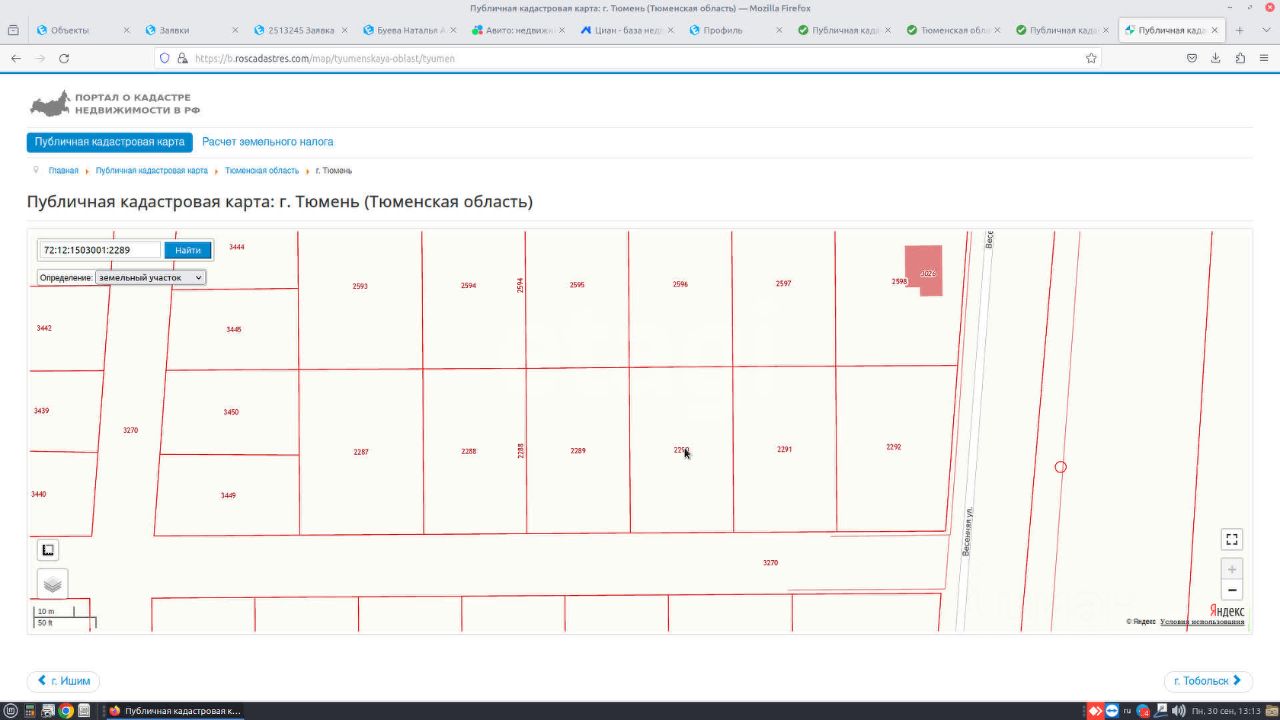Activate the map ruler measurement tool
The image size is (1280, 720).
click(x=48, y=550)
